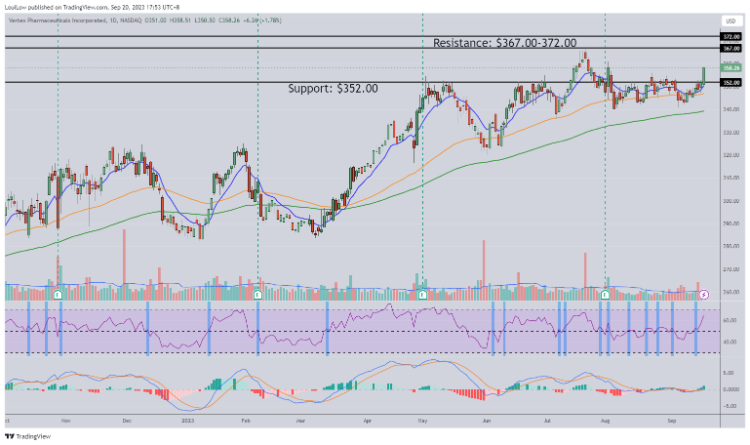Click the 60.00 RSI axis value
The width and height of the screenshot is (750, 445).
730,320
